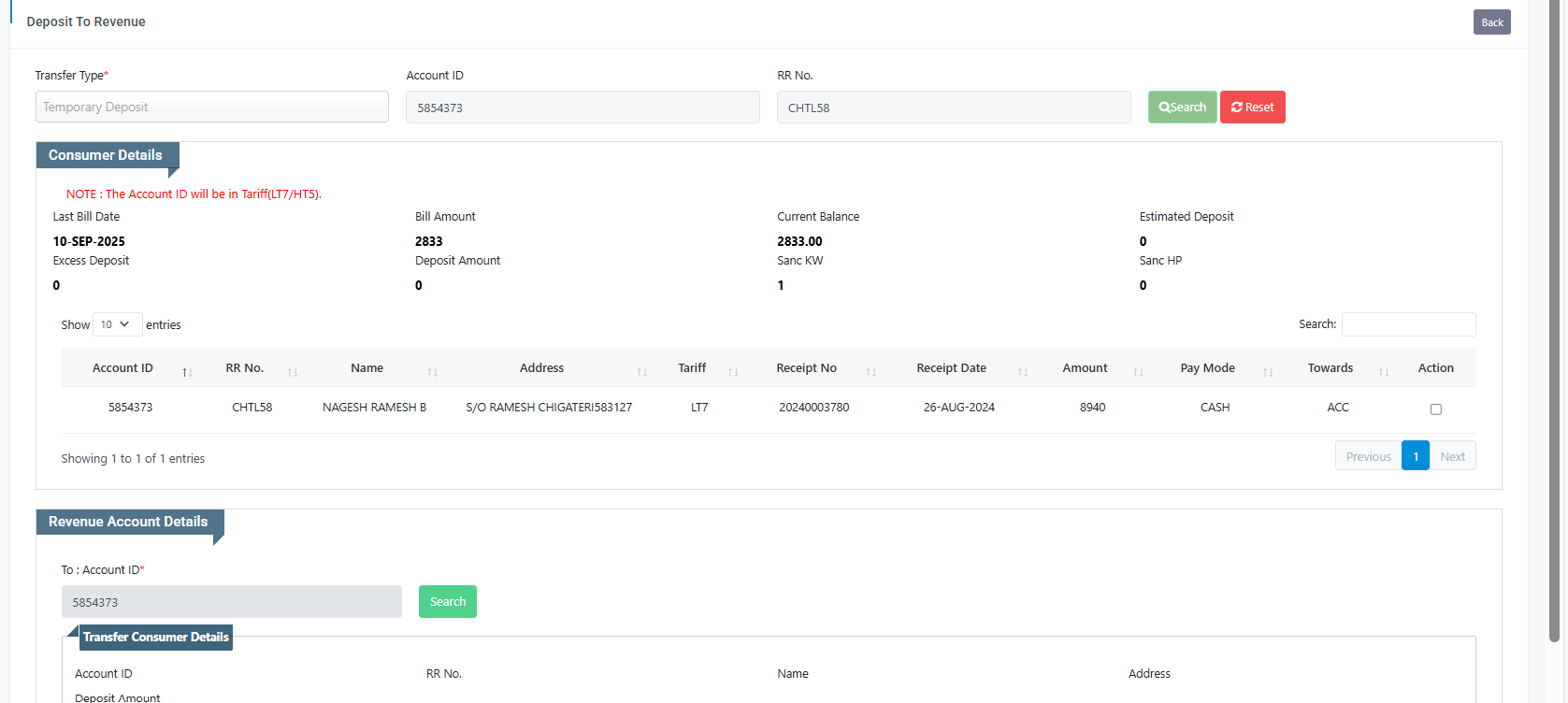Click the red Reset button
This screenshot has width=1568, height=703.
point(1252,108)
